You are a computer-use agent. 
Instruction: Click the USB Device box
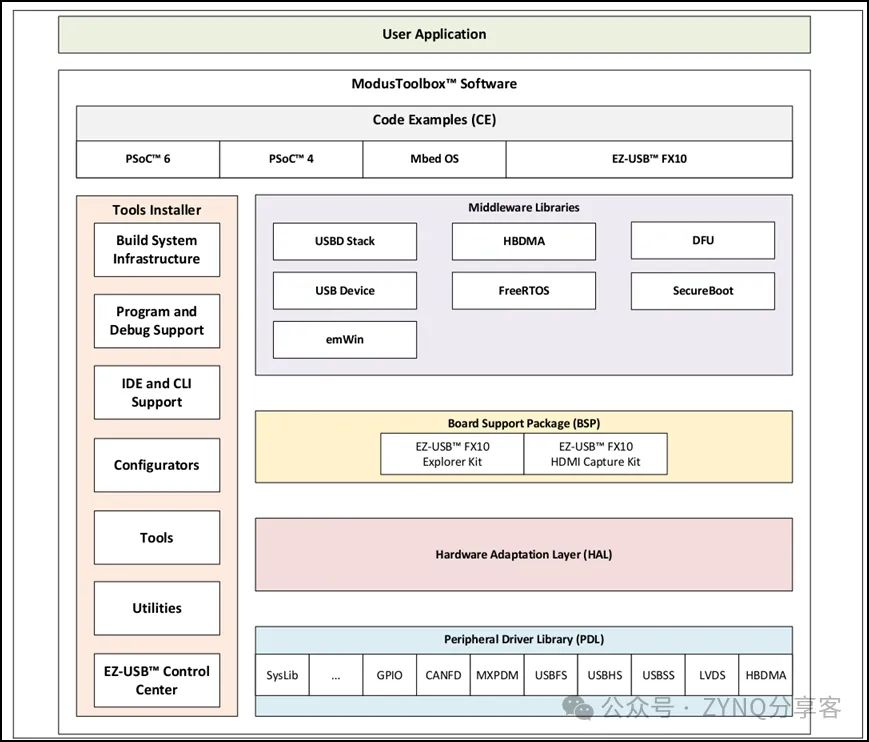(345, 290)
